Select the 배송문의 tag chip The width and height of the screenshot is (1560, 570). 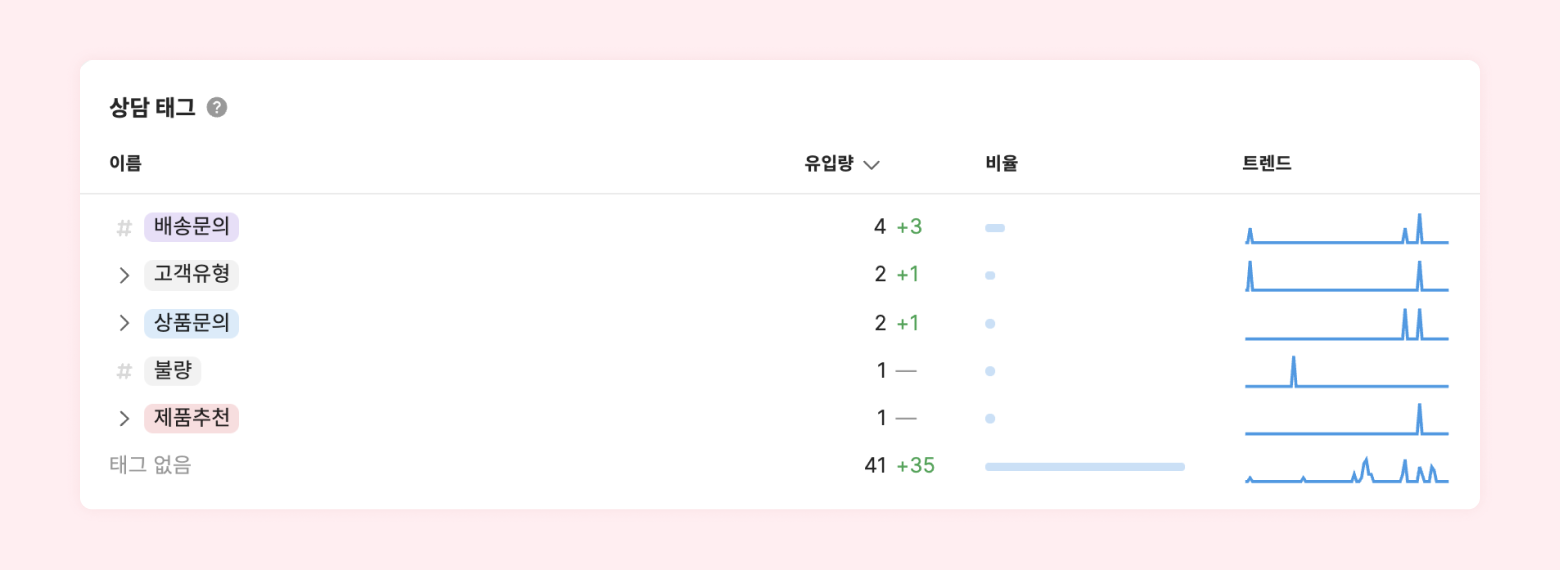click(x=191, y=227)
